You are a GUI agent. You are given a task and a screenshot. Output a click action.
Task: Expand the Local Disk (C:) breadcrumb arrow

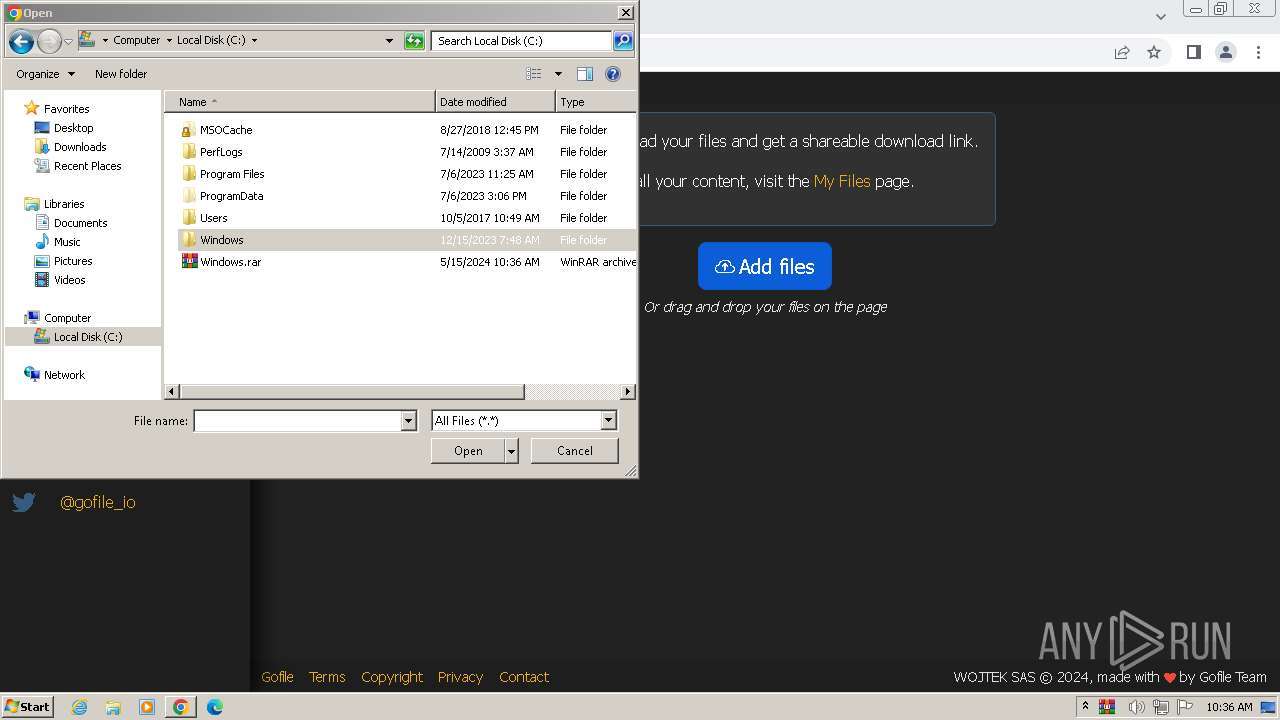[254, 41]
